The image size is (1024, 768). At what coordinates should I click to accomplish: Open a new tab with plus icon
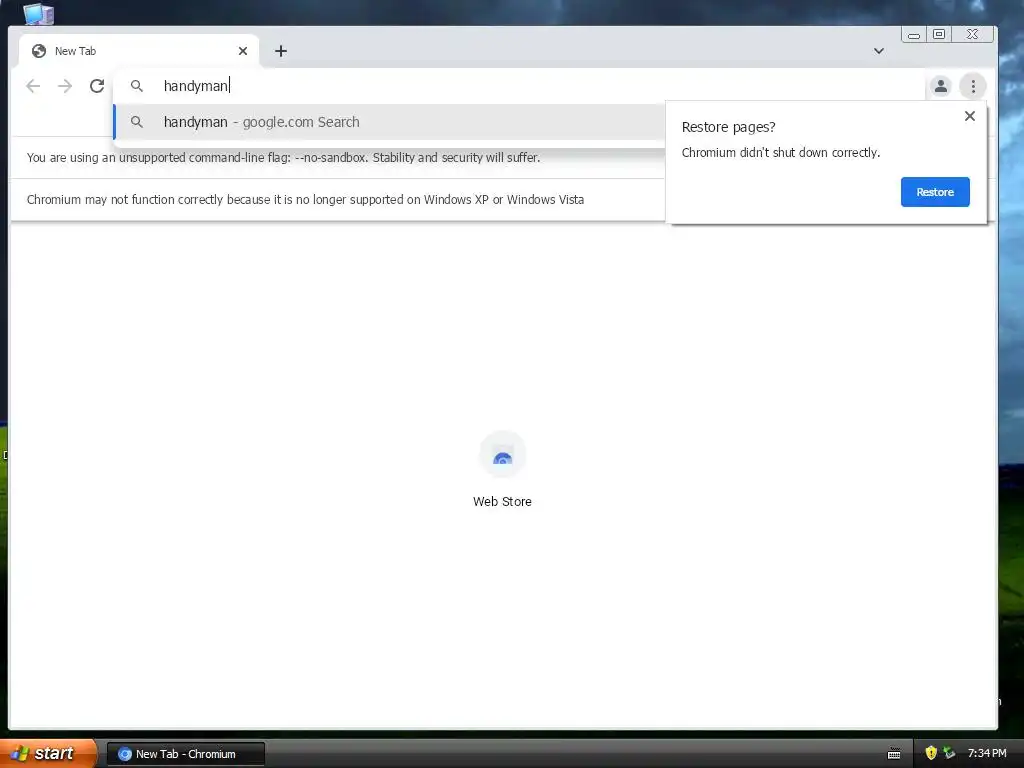[281, 51]
